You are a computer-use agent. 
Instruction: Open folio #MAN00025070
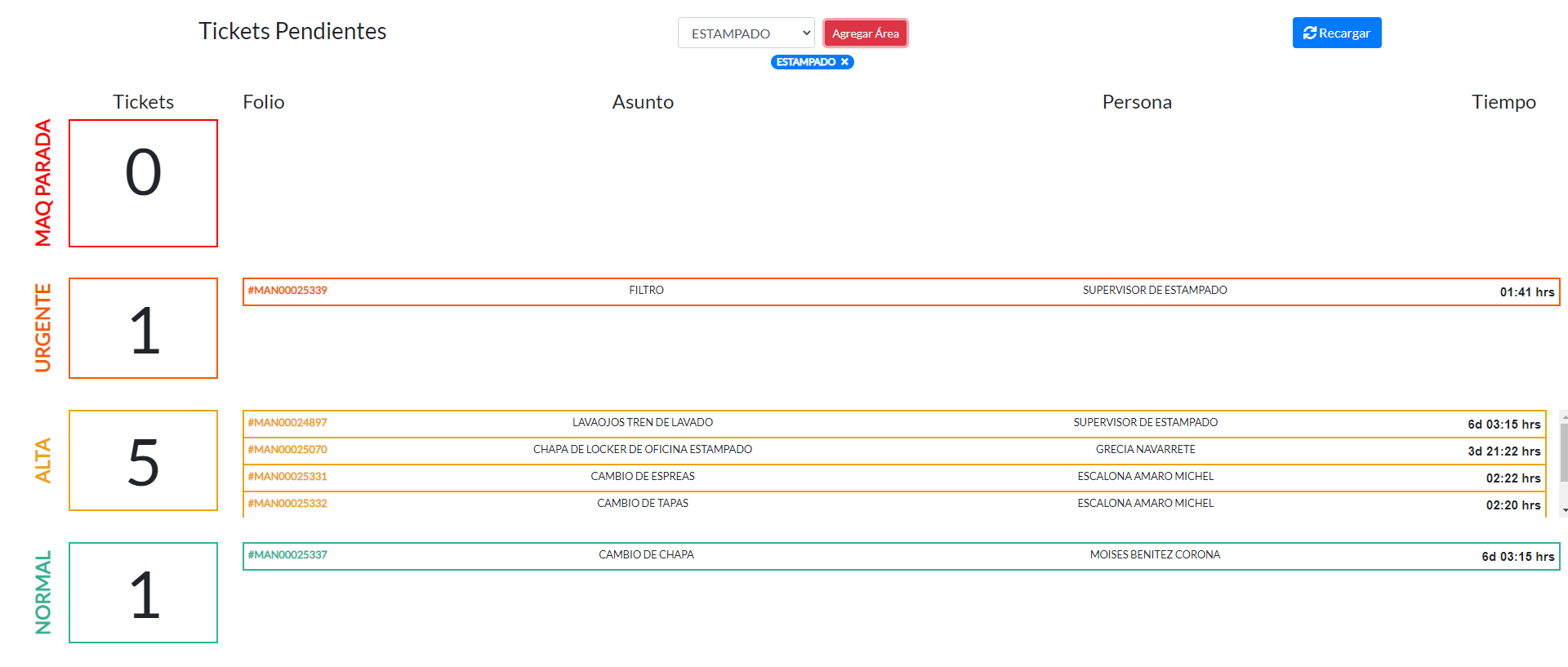[287, 450]
